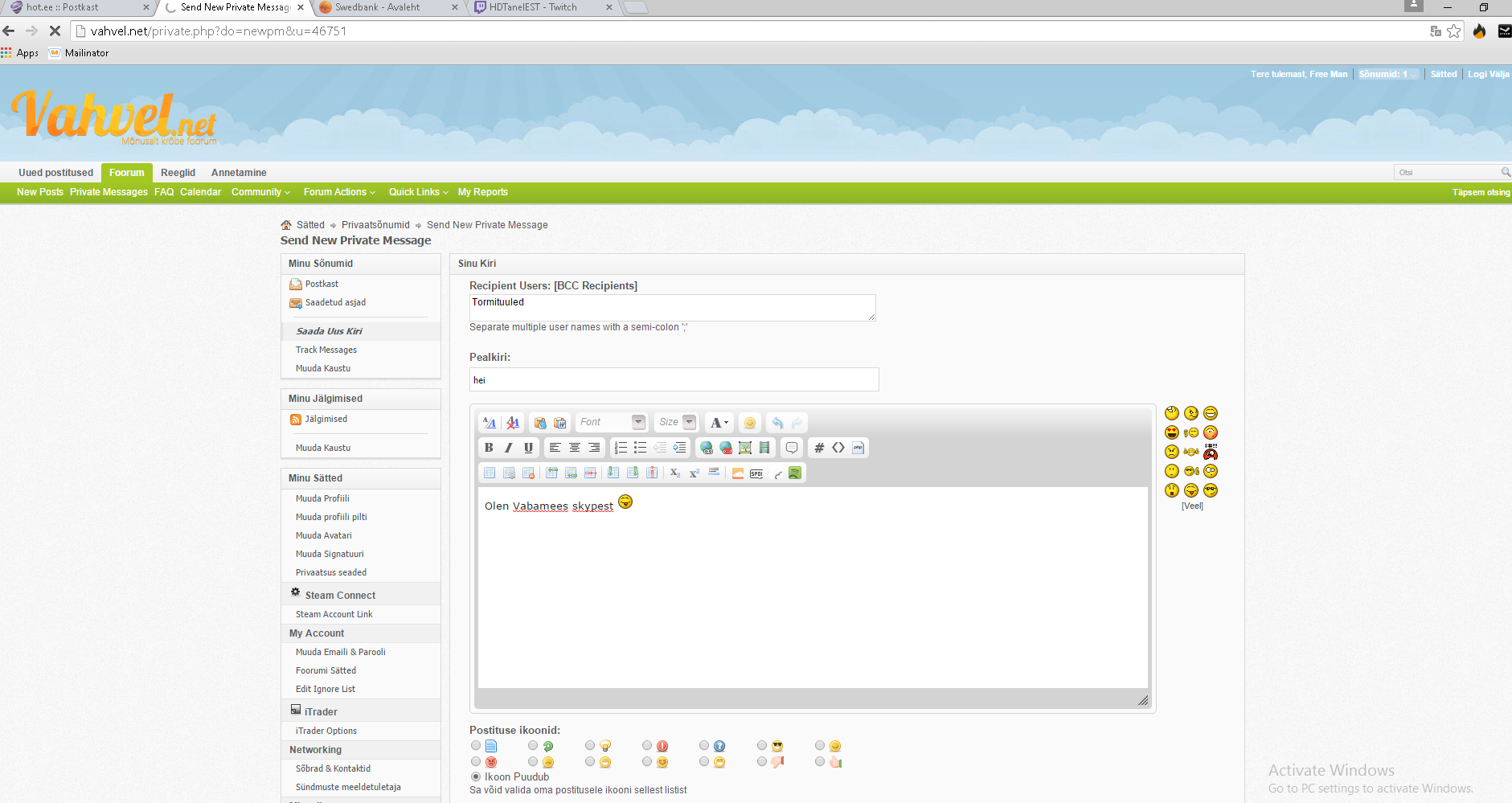Remove link using globe with red X
This screenshot has height=803, width=1512.
[x=726, y=448]
